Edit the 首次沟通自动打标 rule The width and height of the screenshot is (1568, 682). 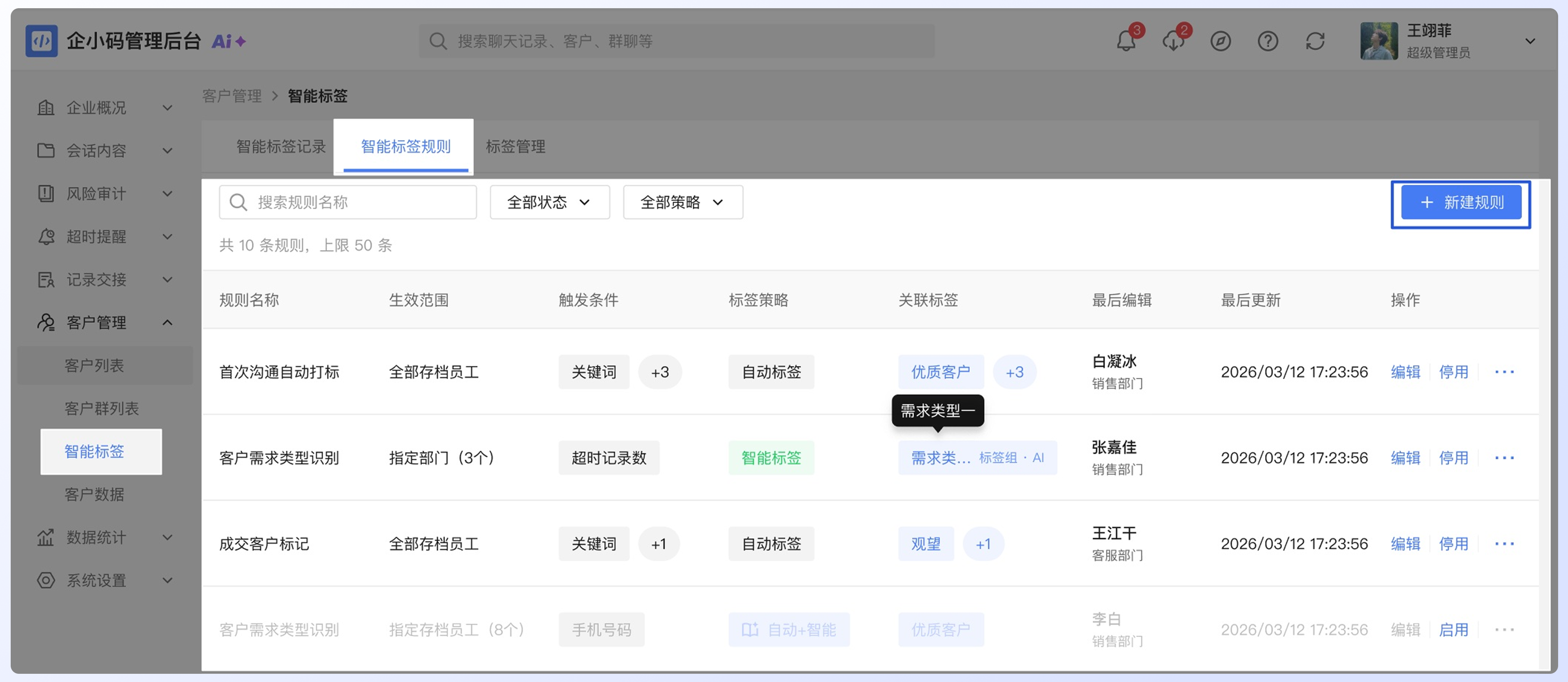coord(1405,372)
